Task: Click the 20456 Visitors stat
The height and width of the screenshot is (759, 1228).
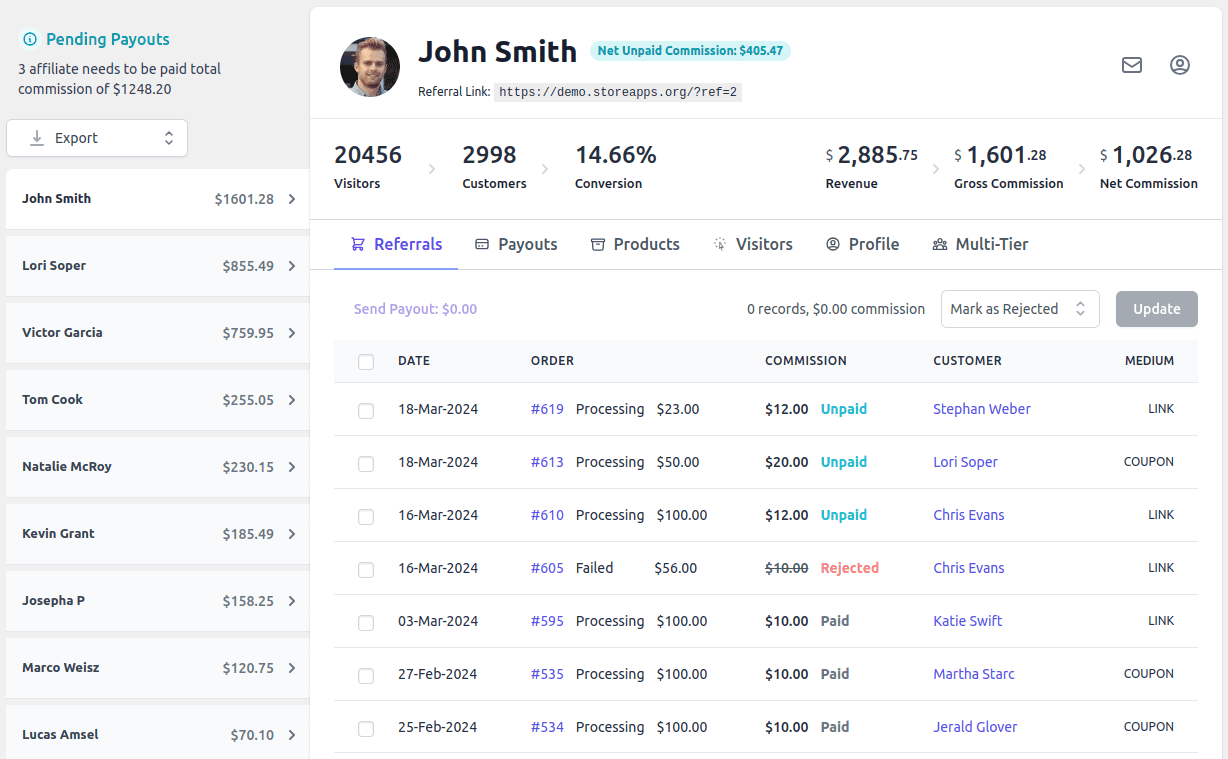Action: [368, 168]
